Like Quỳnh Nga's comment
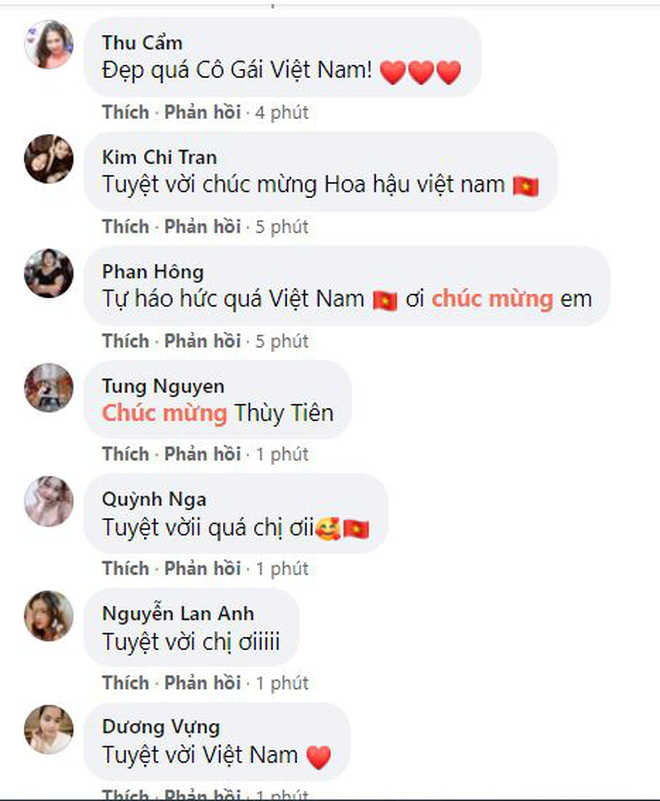 point(126,568)
